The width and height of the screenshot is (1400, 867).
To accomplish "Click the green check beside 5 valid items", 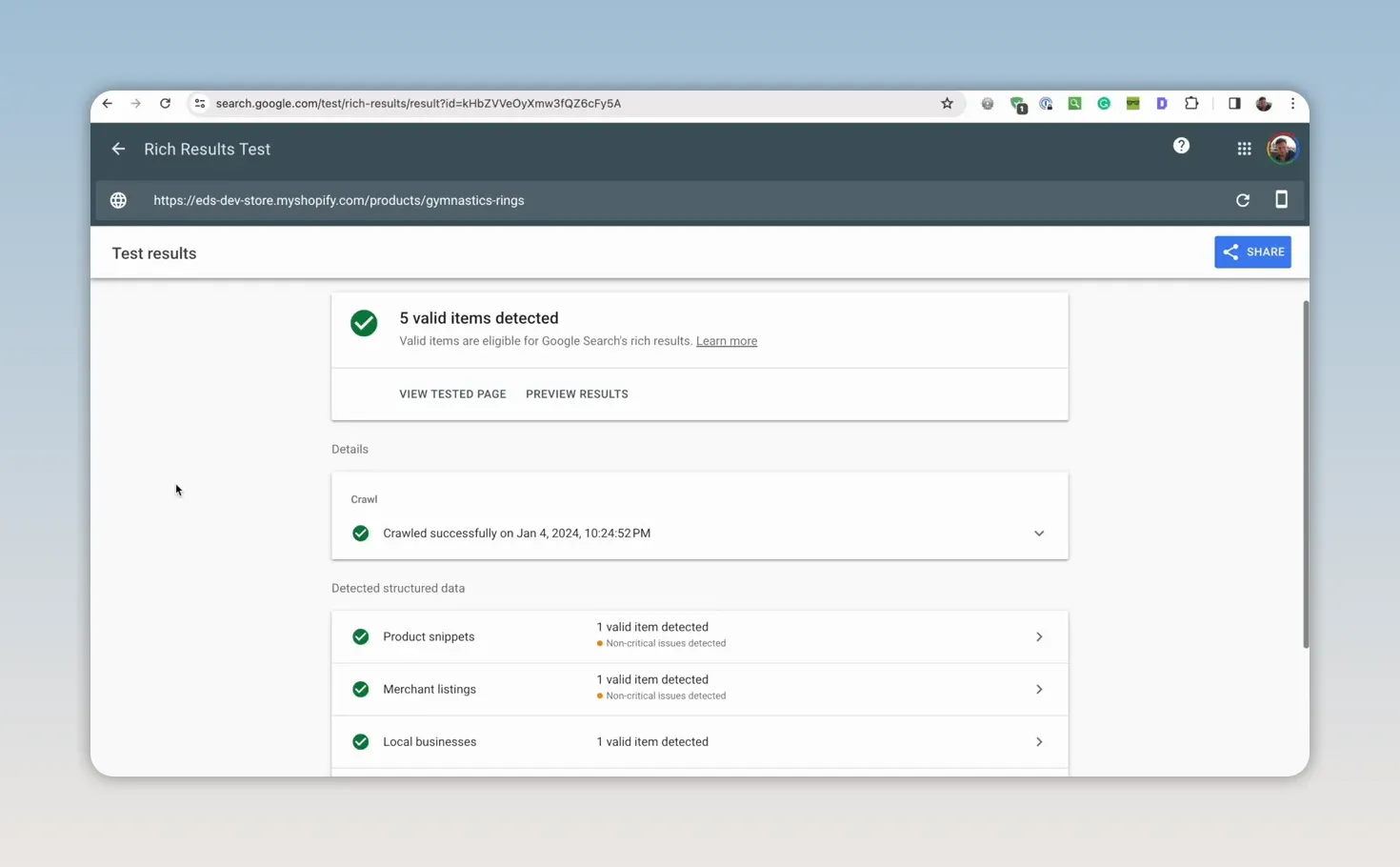I will 364,323.
